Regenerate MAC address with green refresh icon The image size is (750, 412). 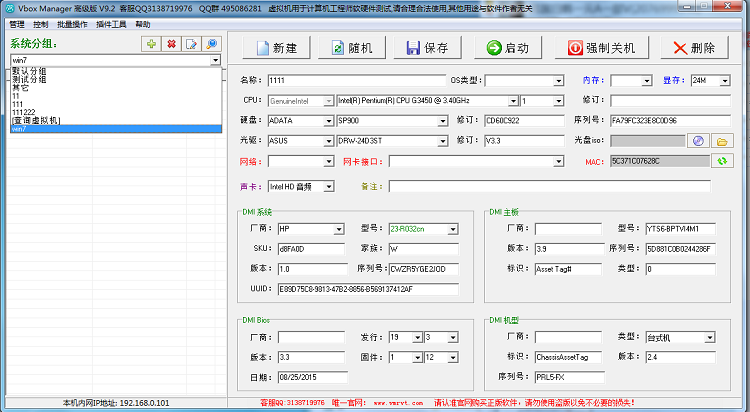[720, 160]
